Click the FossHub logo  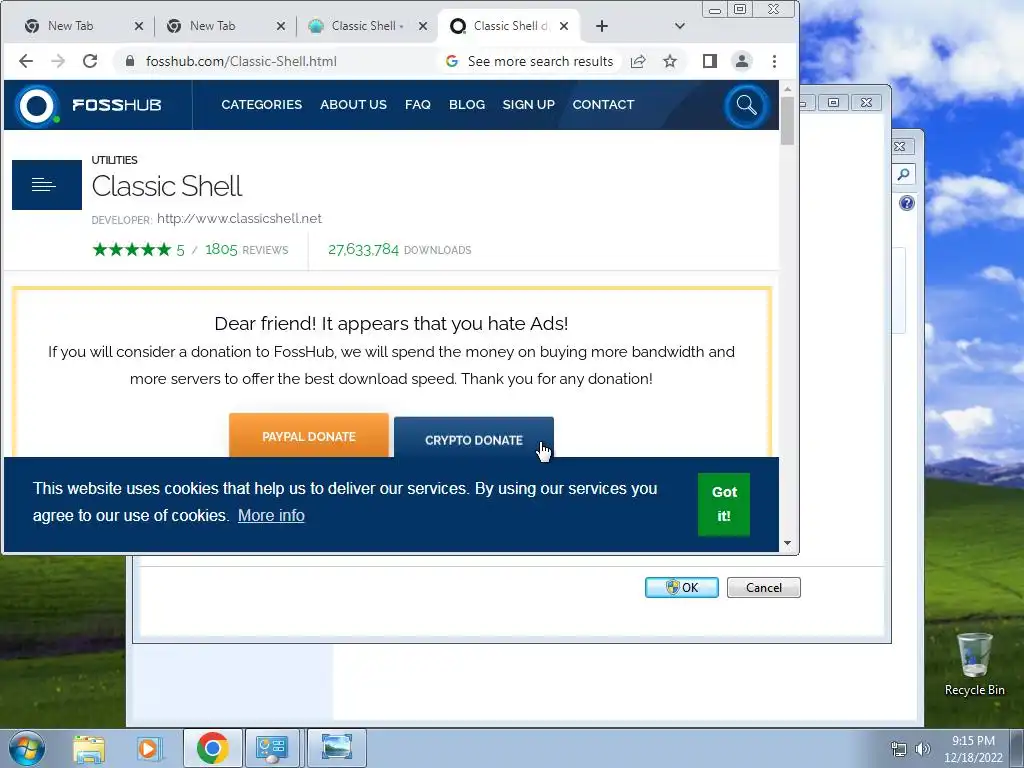(x=89, y=105)
